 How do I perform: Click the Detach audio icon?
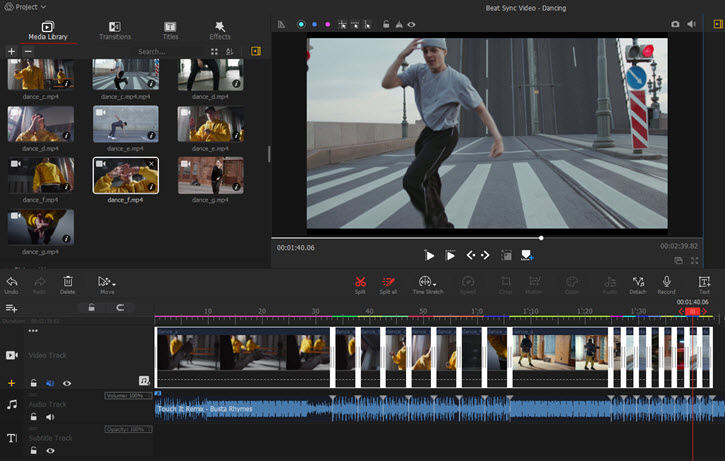[638, 283]
